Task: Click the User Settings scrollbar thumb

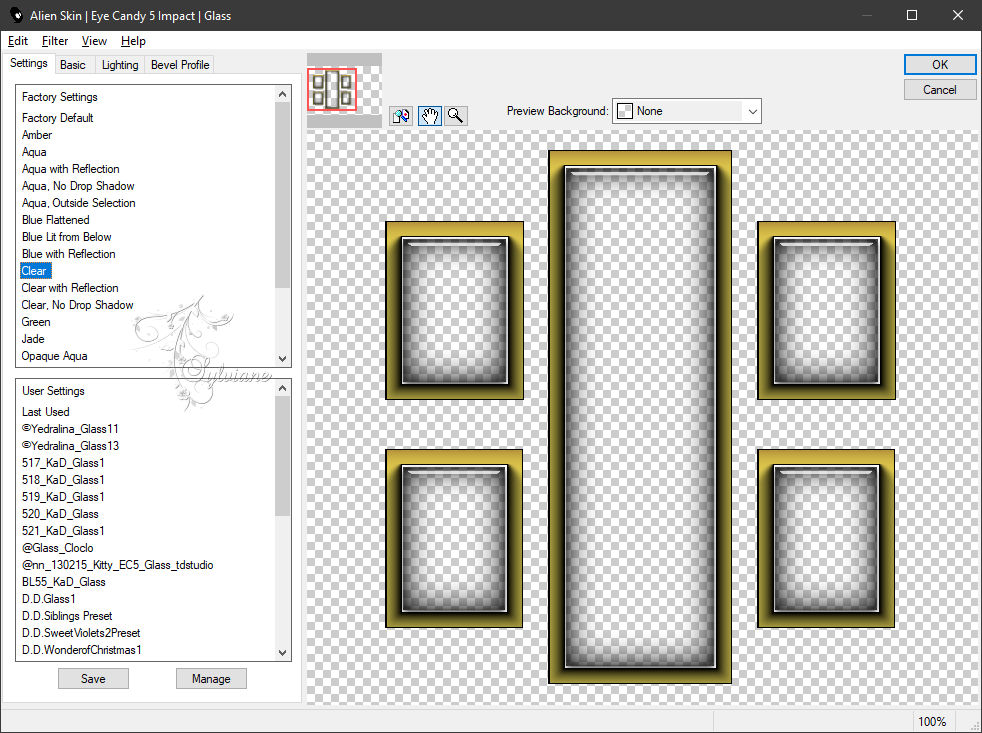Action: coord(282,456)
